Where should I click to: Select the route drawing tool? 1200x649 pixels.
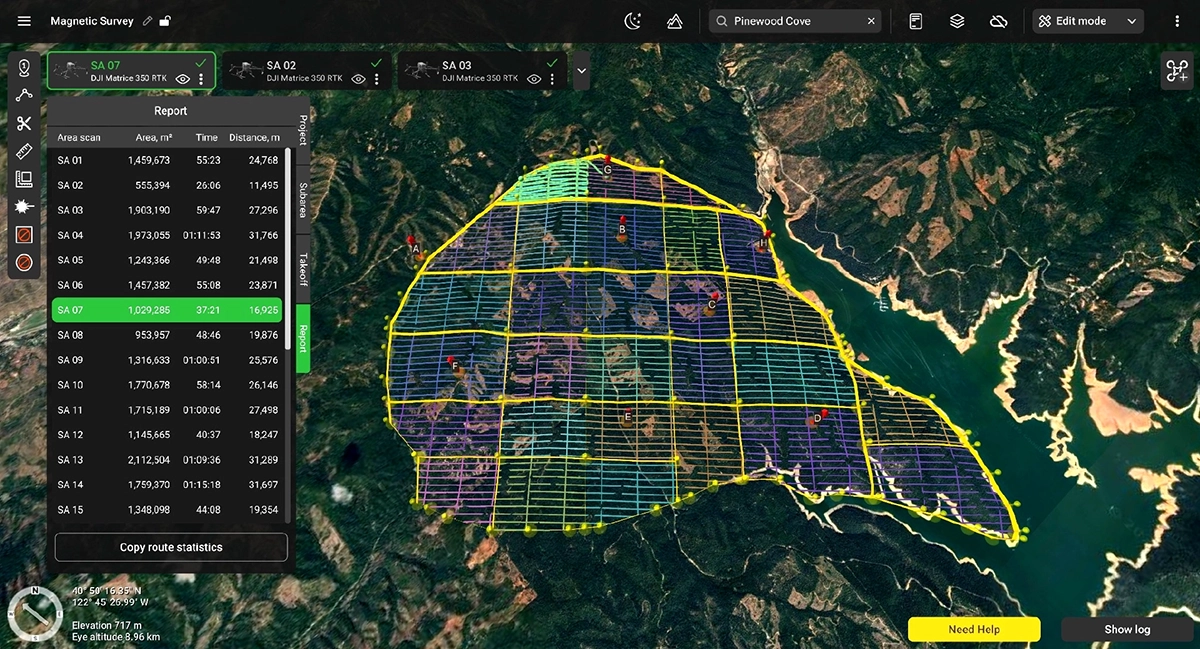(x=23, y=95)
